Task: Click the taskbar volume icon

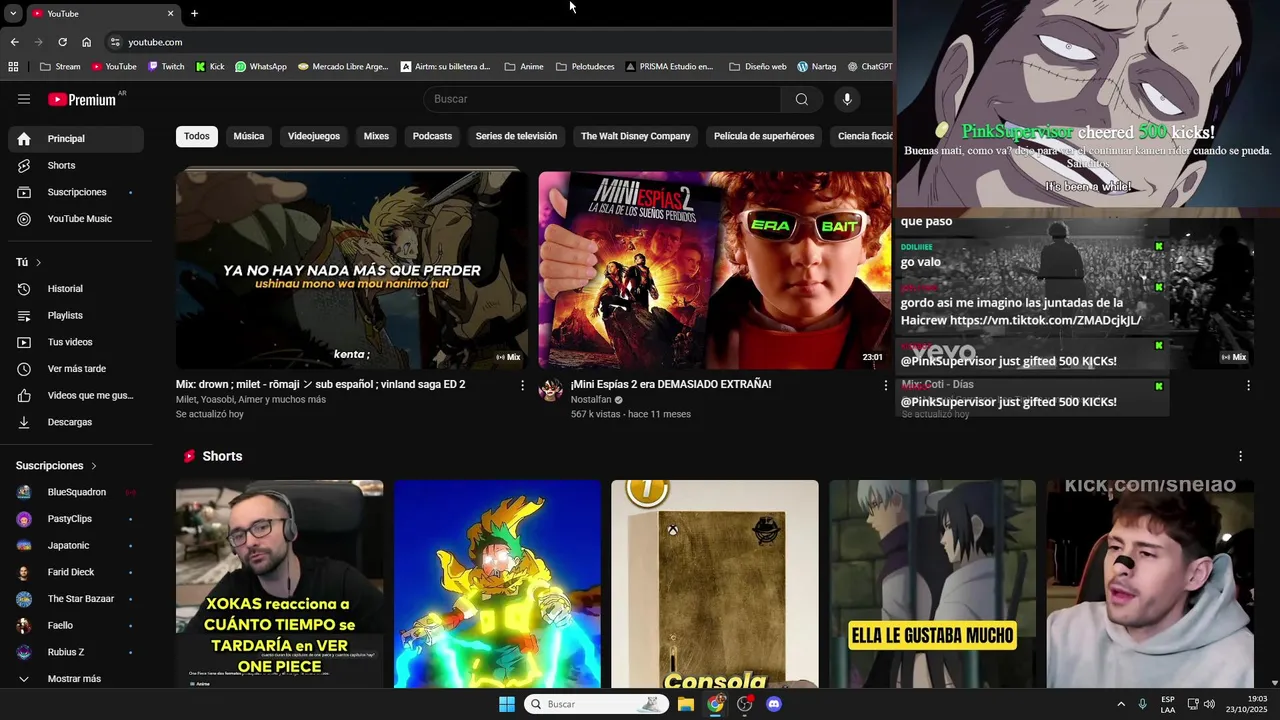Action: (1209, 704)
